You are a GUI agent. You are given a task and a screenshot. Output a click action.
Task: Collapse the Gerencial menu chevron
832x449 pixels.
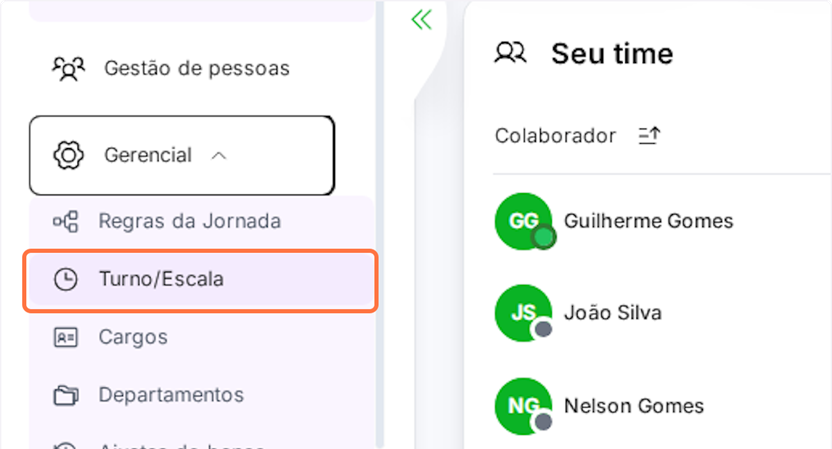click(220, 156)
